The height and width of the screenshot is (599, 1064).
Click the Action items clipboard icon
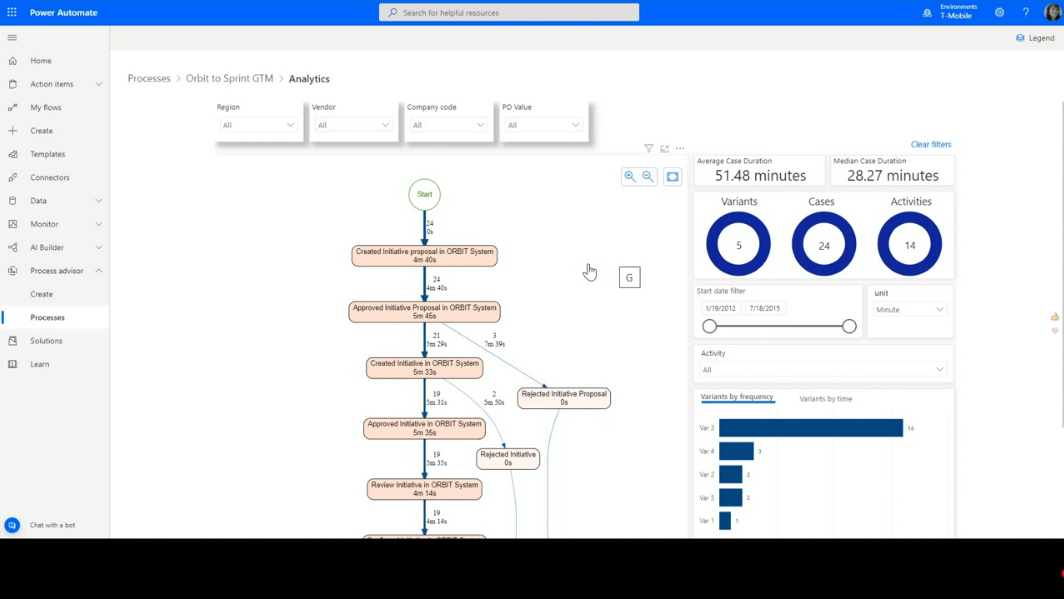coord(12,84)
